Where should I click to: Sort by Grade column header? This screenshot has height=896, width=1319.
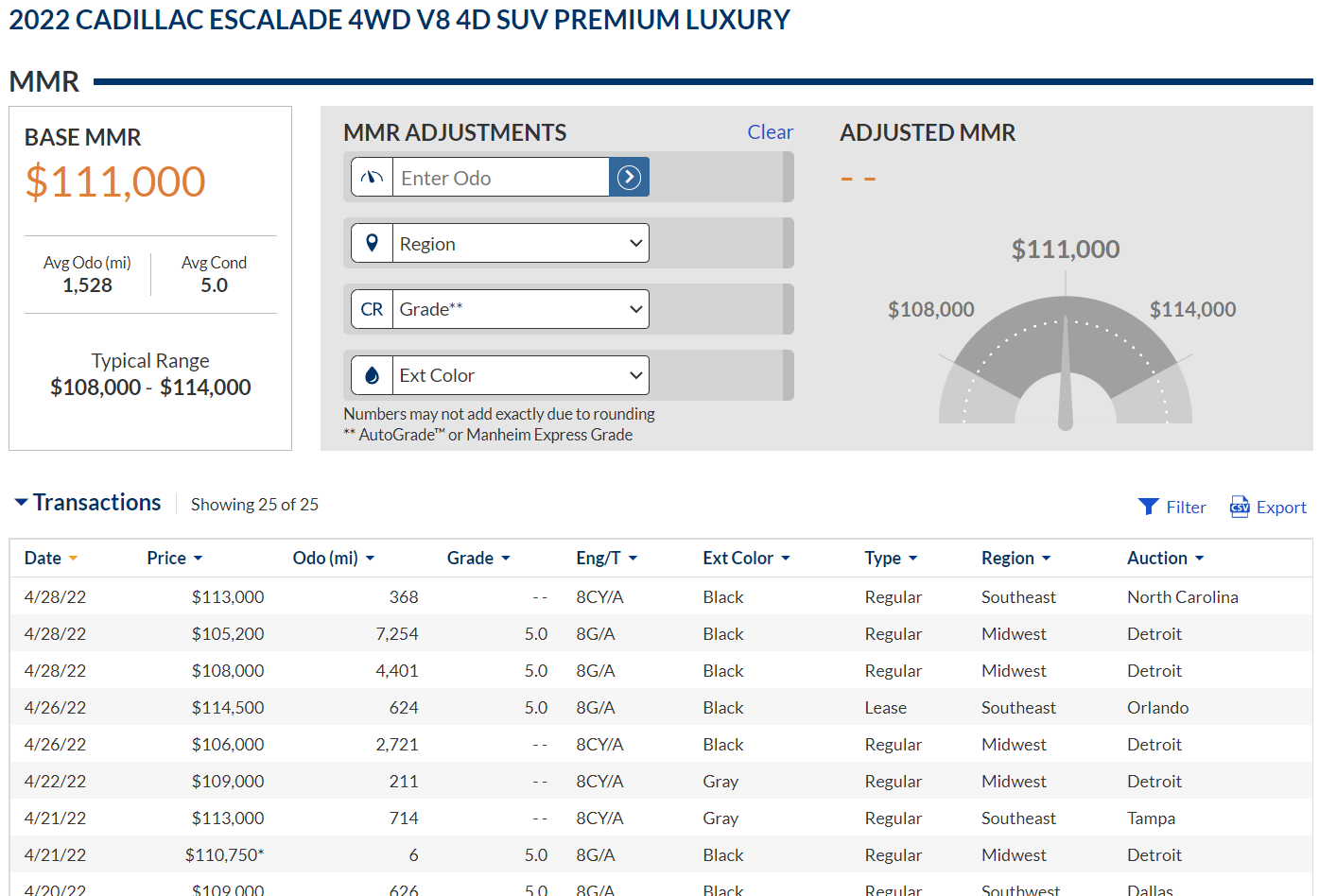[478, 558]
